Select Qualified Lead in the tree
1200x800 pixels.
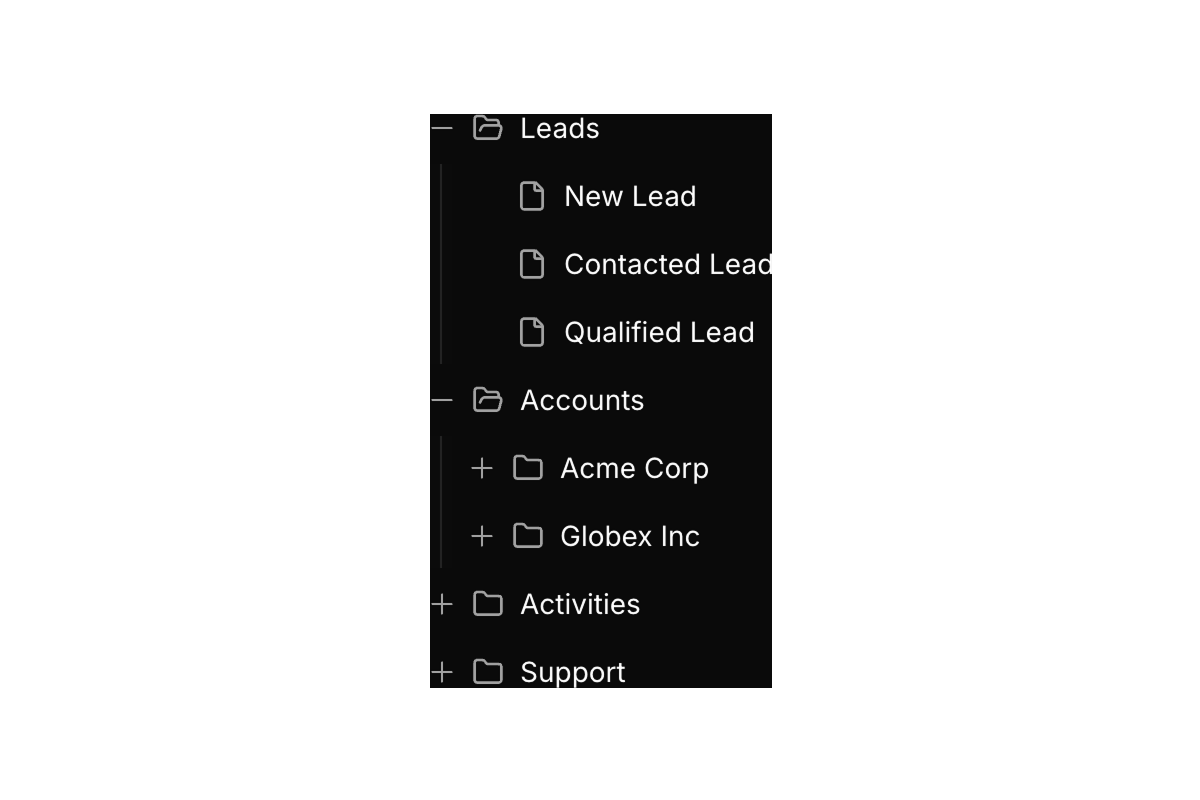click(x=659, y=332)
